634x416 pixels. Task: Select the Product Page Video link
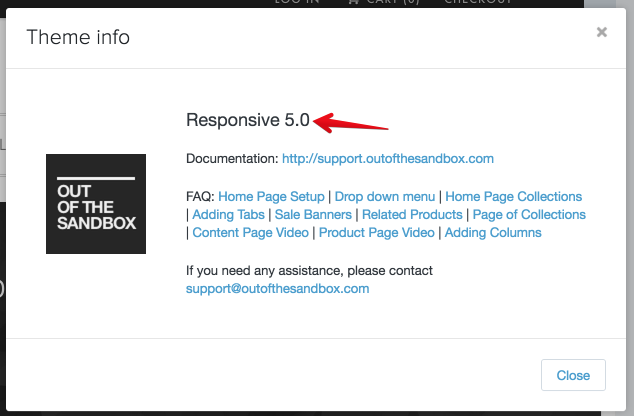[377, 233]
